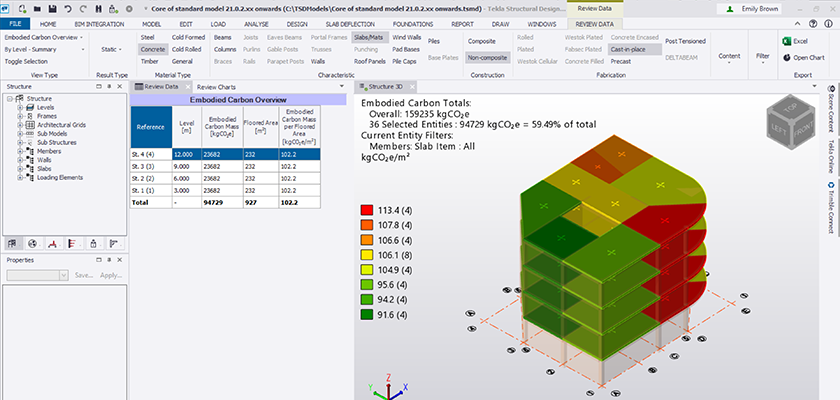Click the Post Tensioned fabrication button

click(685, 41)
